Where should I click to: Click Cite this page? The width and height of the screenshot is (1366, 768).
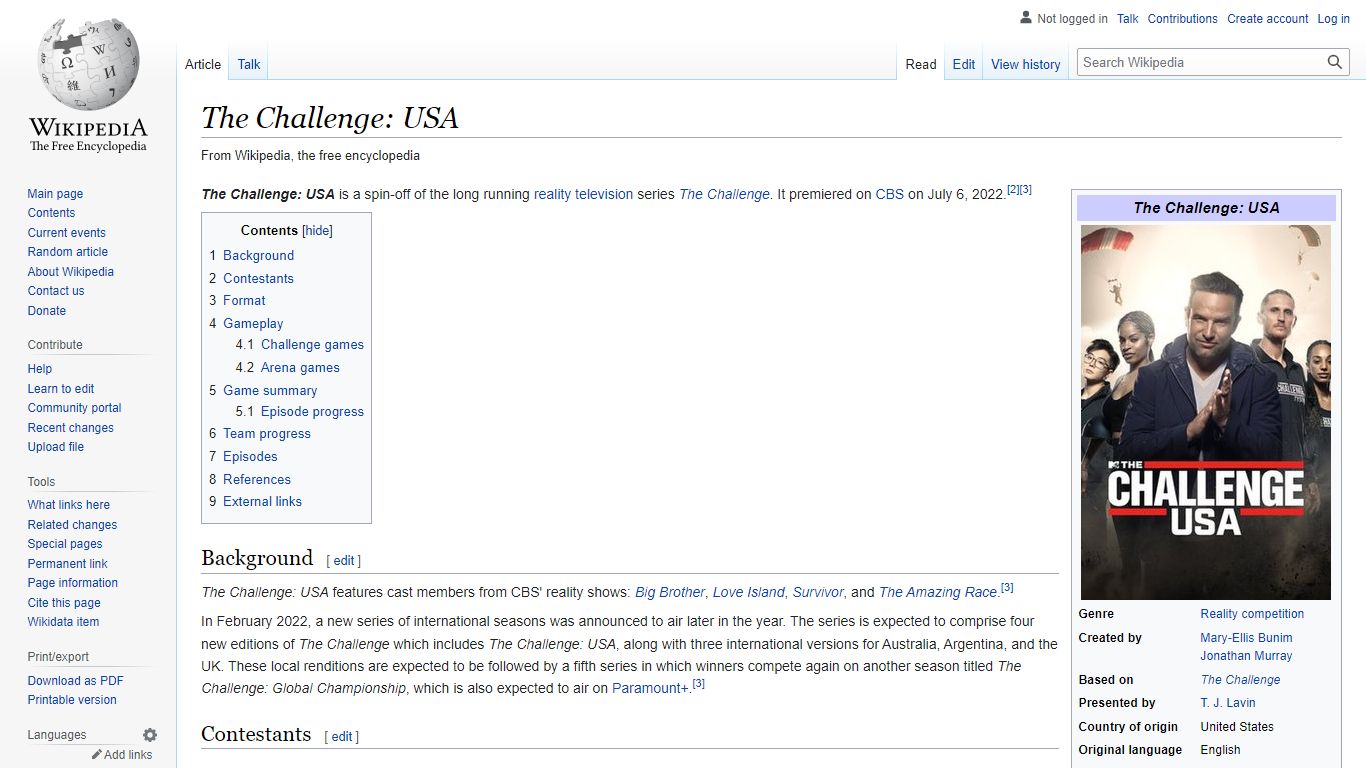[x=64, y=603]
